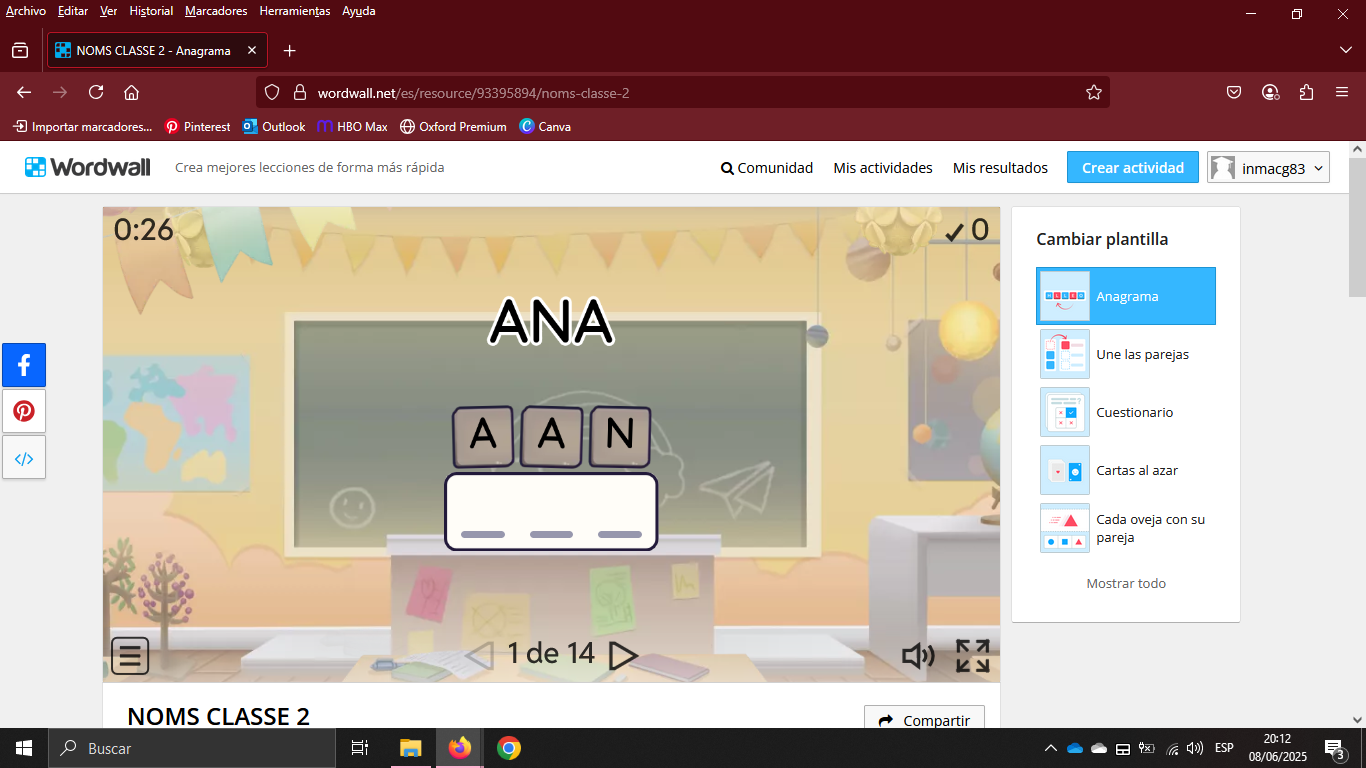Image resolution: width=1366 pixels, height=768 pixels.
Task: Mute the game sound speaker icon
Action: [917, 656]
